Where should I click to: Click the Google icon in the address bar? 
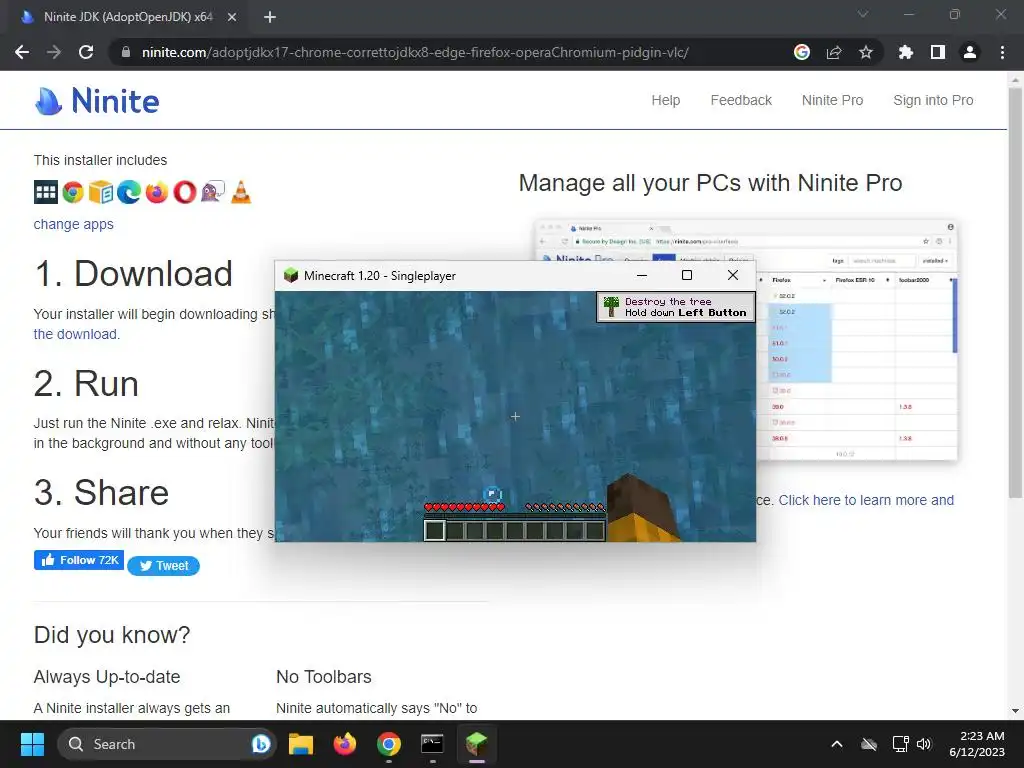[x=802, y=52]
